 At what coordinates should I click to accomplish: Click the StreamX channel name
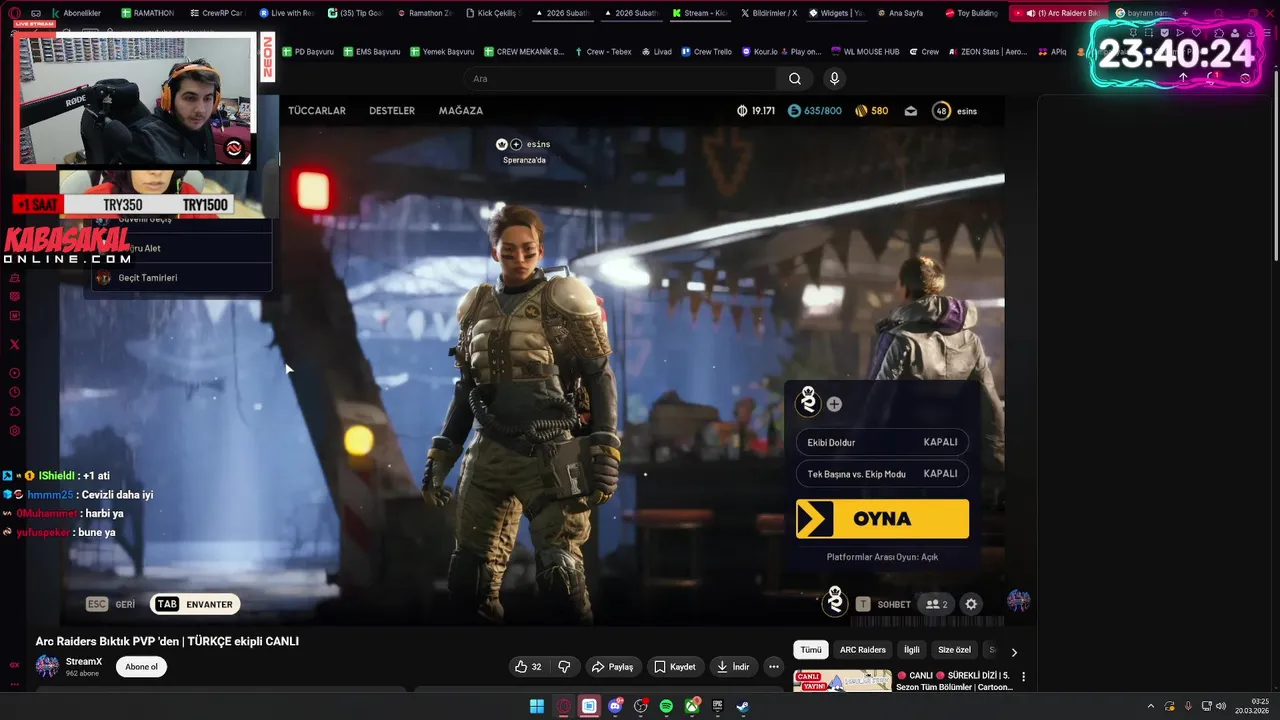pos(84,661)
